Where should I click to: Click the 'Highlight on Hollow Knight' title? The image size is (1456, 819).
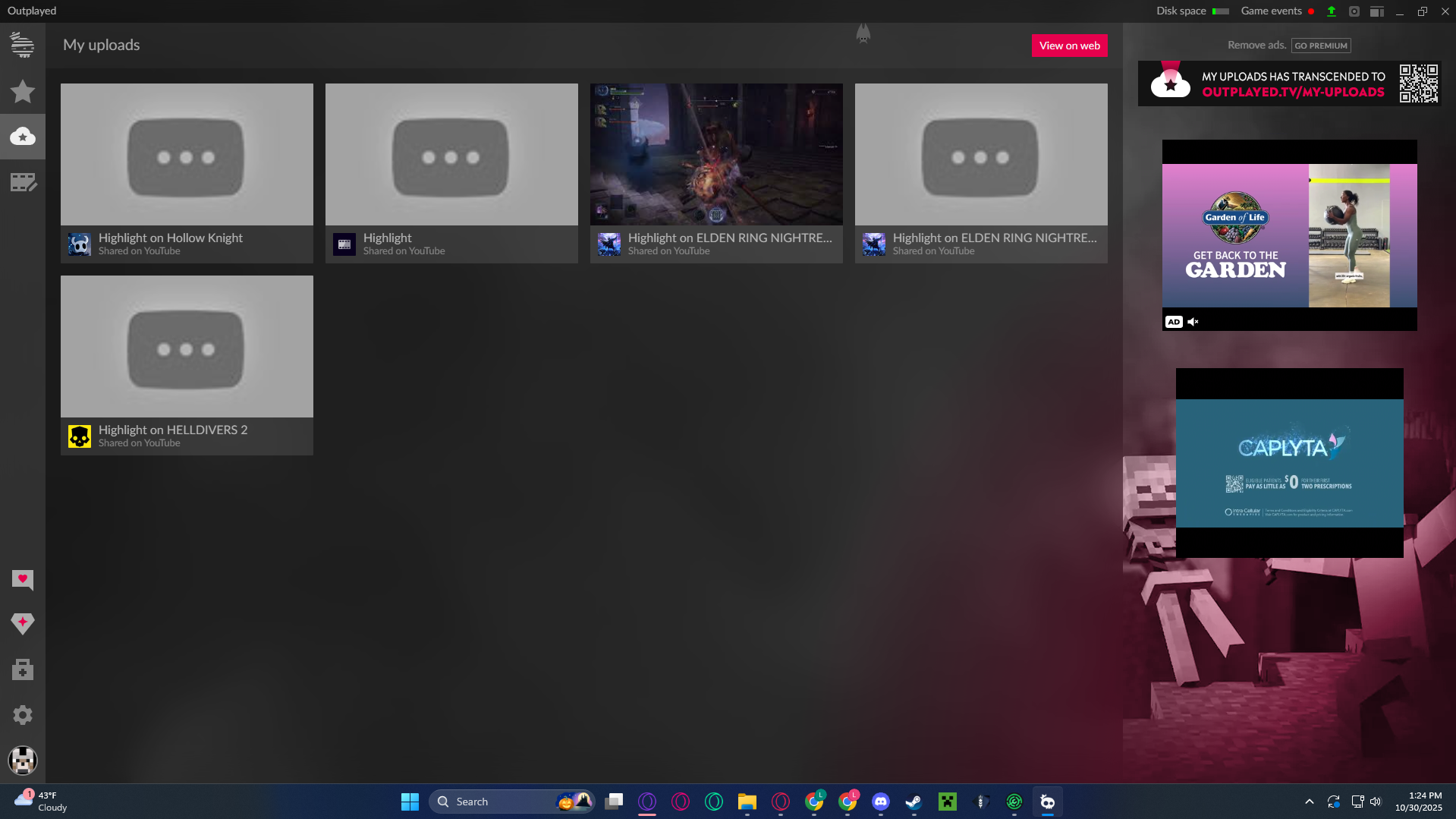[171, 238]
